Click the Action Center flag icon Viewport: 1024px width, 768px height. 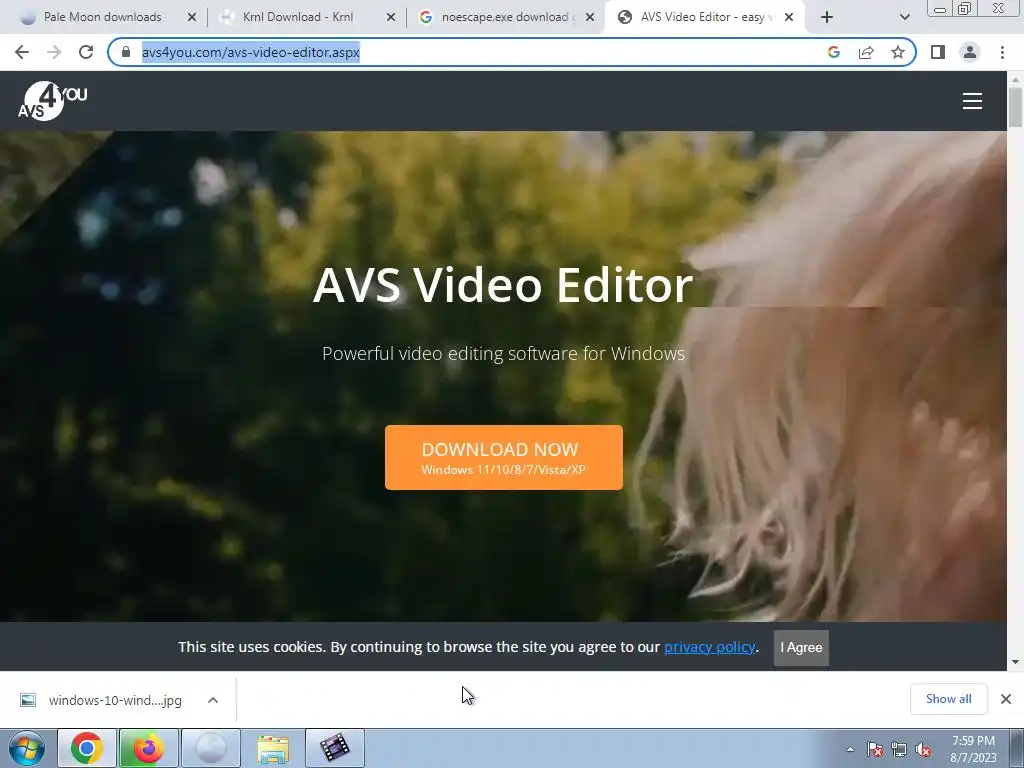click(x=875, y=750)
